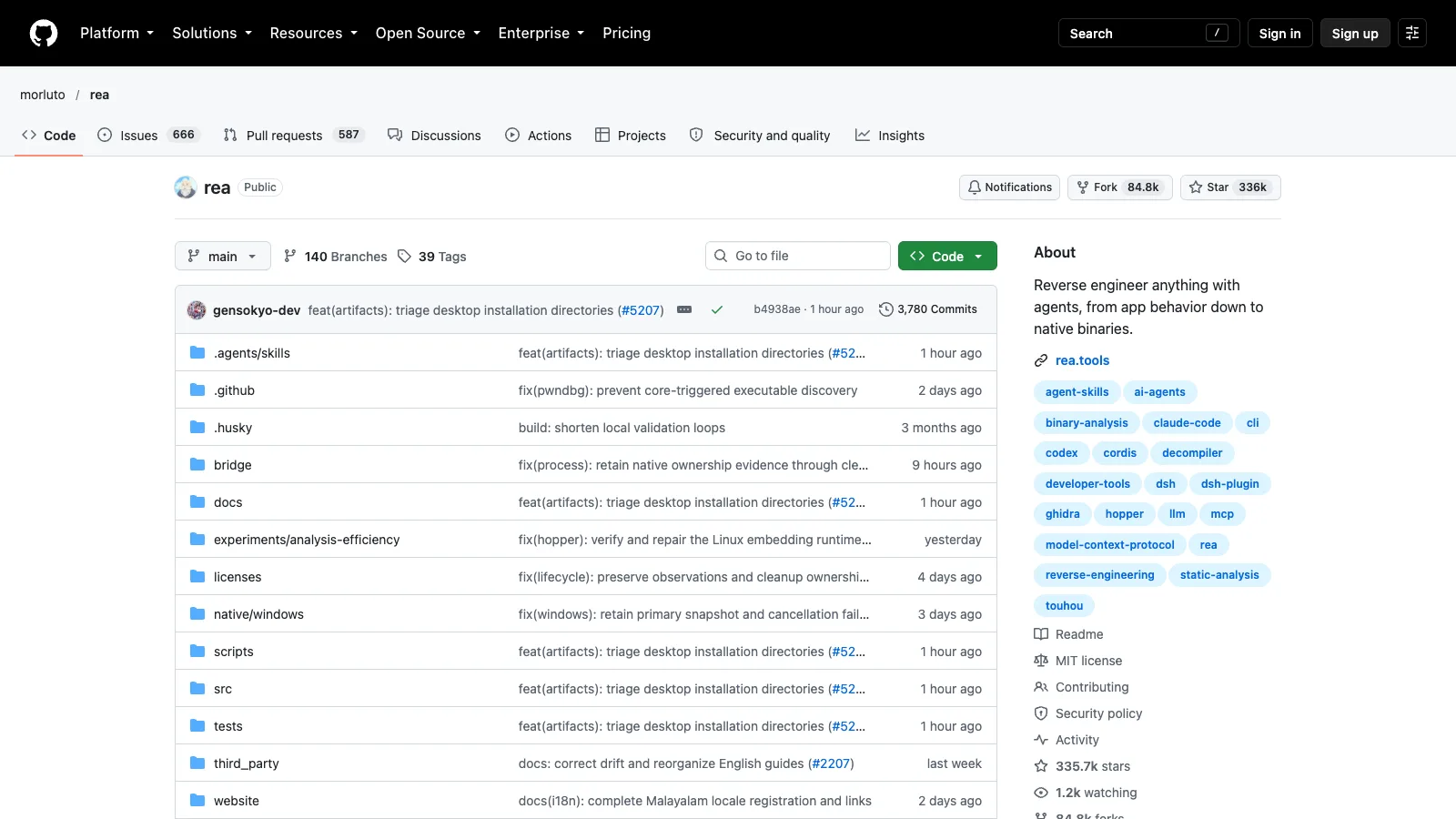
Task: Show commit message details via ellipsis
Action: [684, 310]
